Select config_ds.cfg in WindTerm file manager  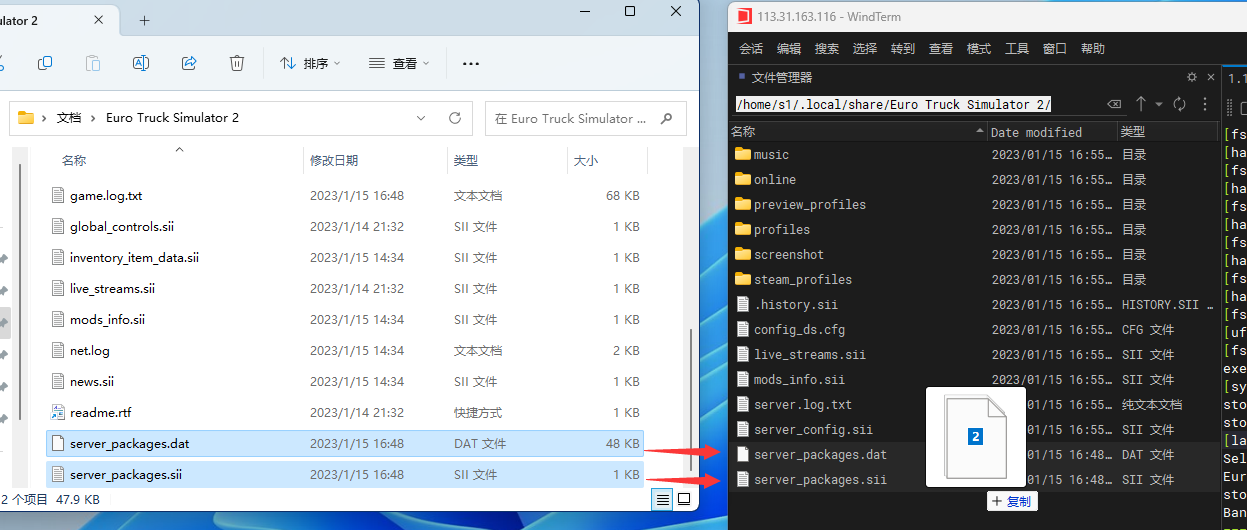pos(973,330)
